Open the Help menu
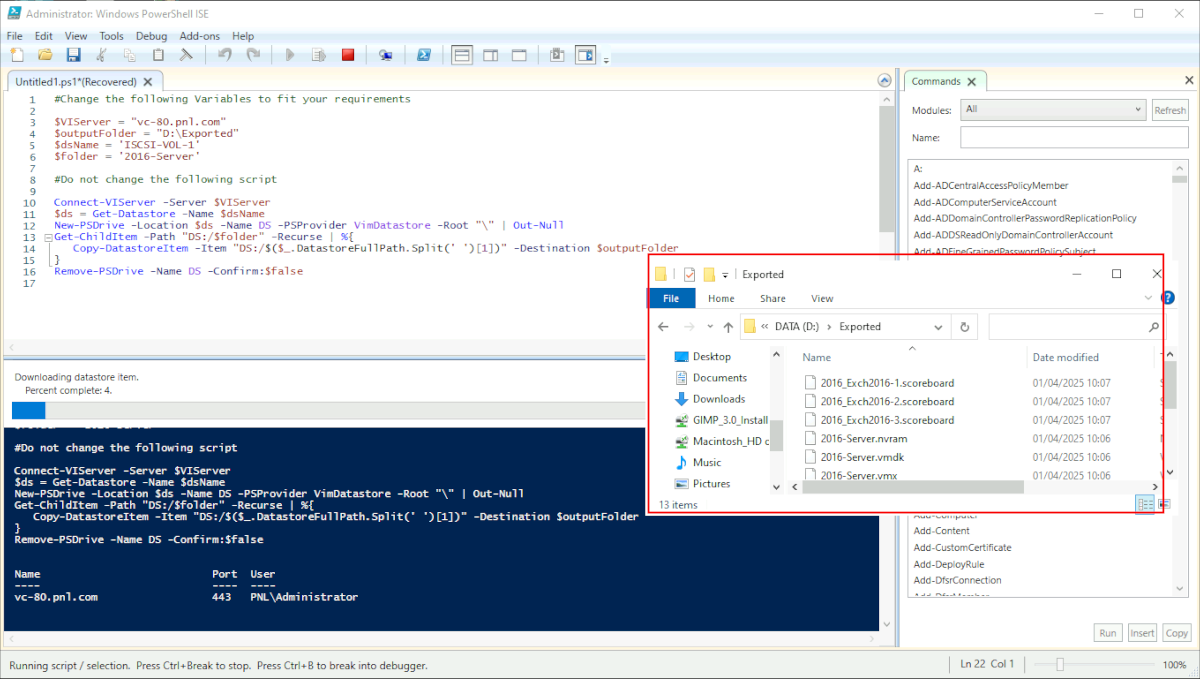 click(243, 36)
